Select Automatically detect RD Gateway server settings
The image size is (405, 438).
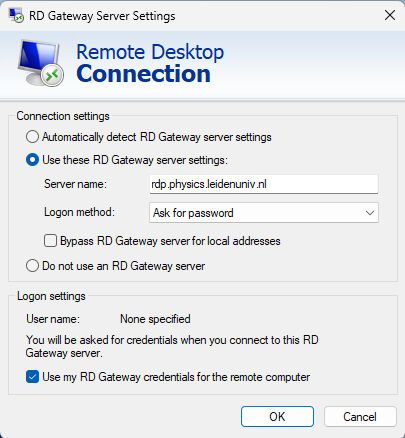pyautogui.click(x=32, y=137)
